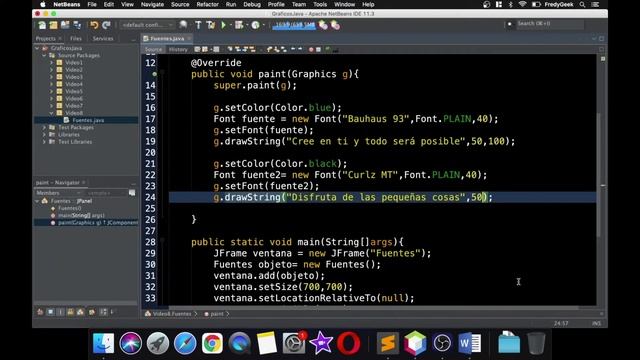Select the Fuentes.java editor tab
Image resolution: width=640 pixels, height=360 pixels.
pos(167,38)
